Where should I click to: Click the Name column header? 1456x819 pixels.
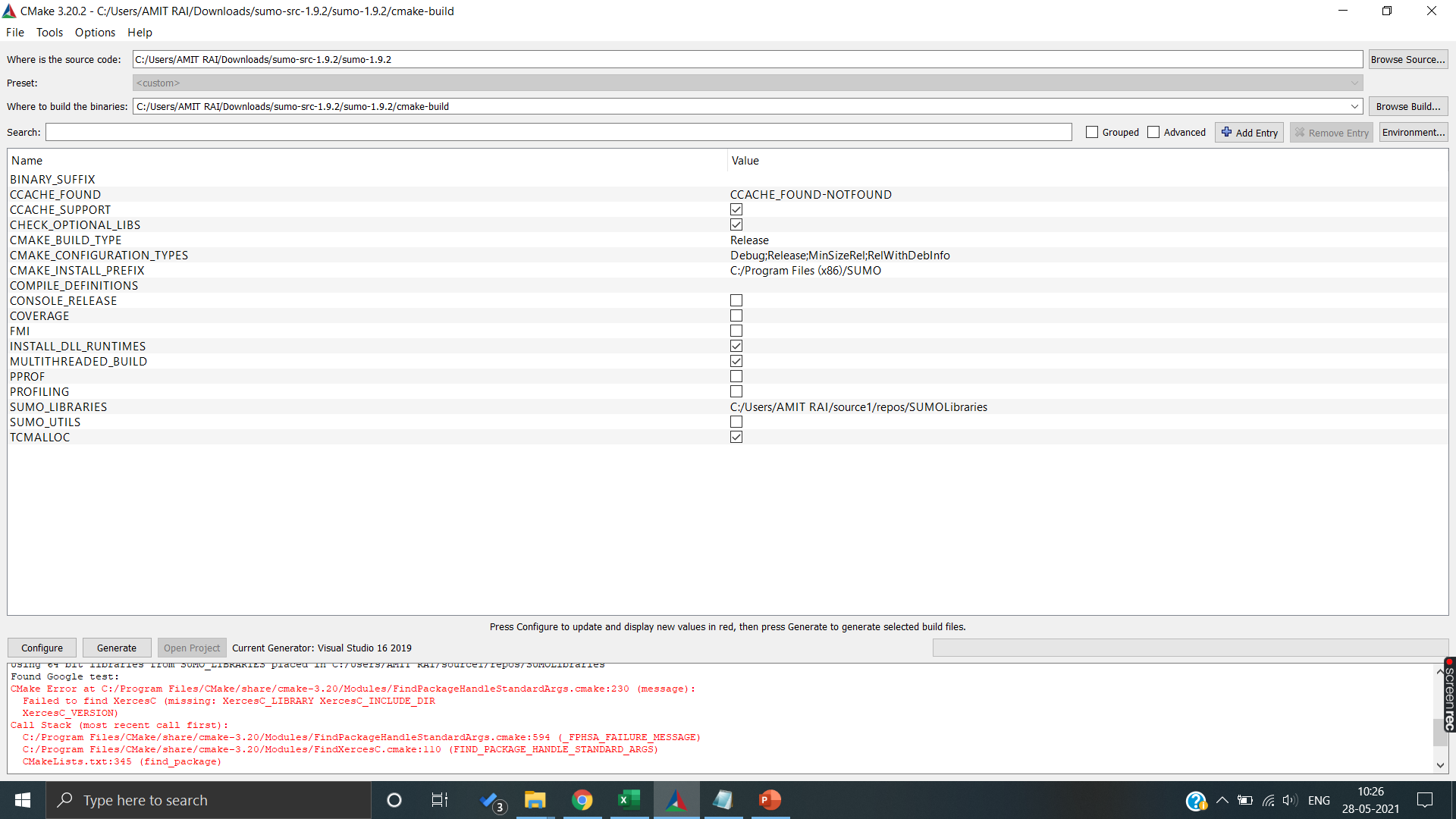click(27, 161)
